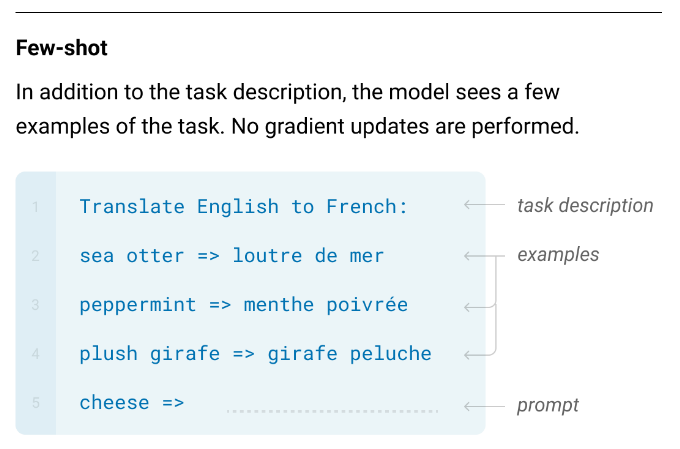Select the "prompt" annotation label
The width and height of the screenshot is (680, 449).
(x=548, y=405)
